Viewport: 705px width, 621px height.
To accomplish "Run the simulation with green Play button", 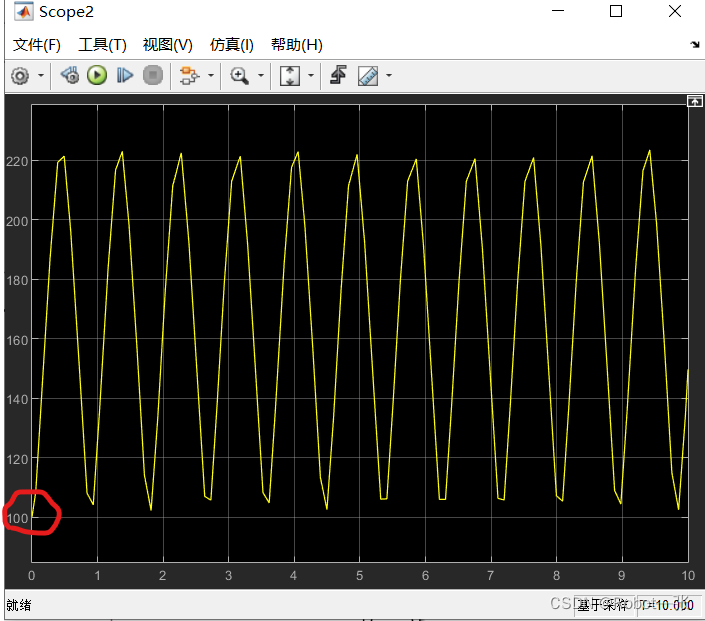I will [97, 75].
